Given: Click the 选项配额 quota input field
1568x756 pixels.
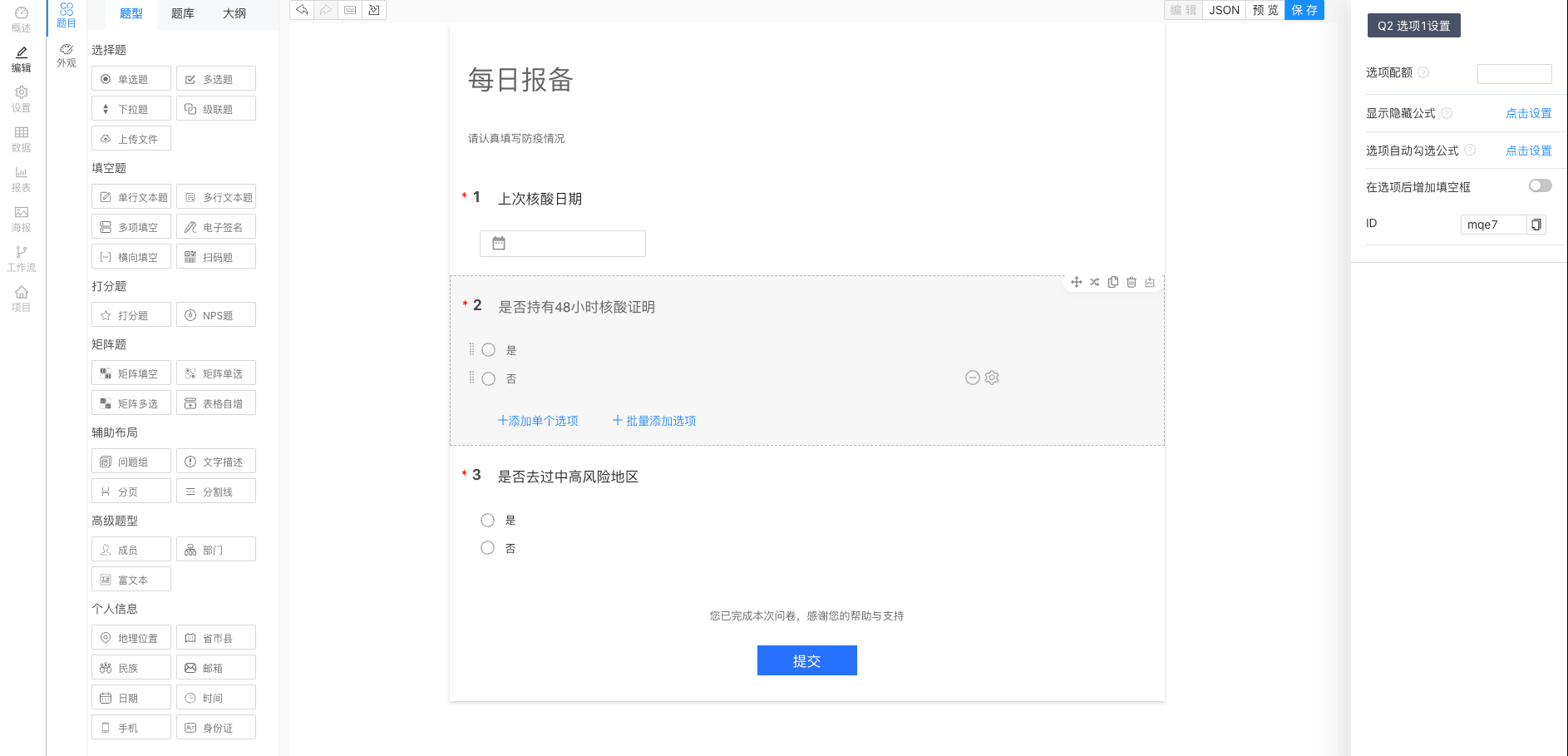Looking at the screenshot, I should pos(1514,74).
